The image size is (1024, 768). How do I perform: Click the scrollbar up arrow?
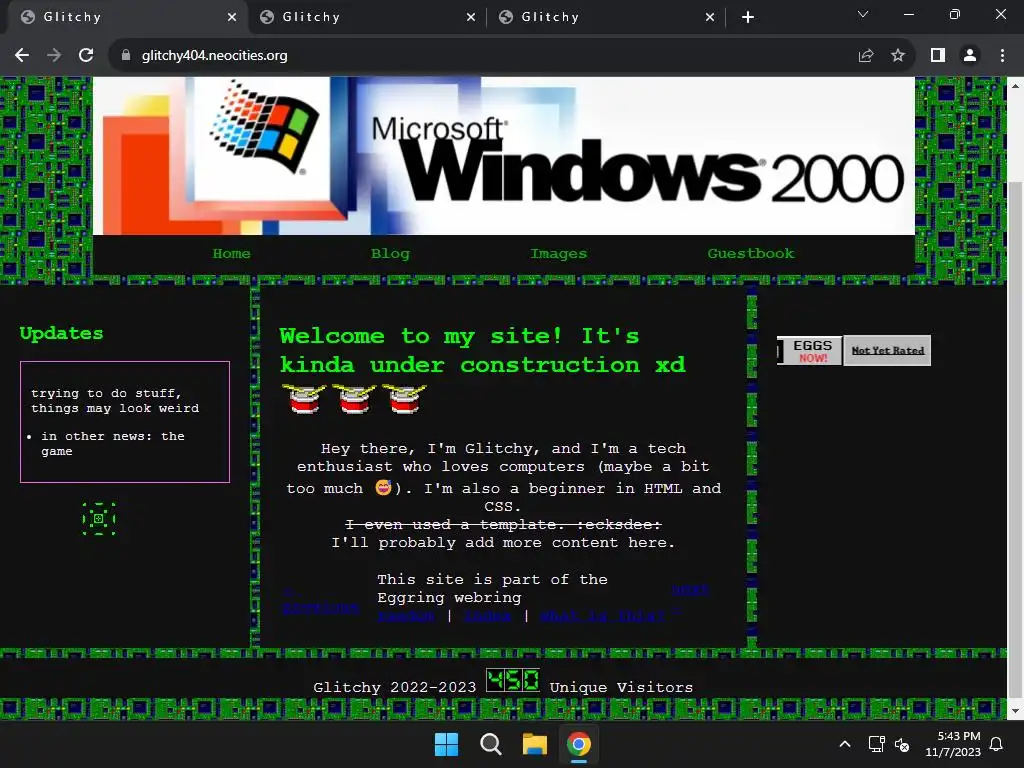click(x=1016, y=86)
